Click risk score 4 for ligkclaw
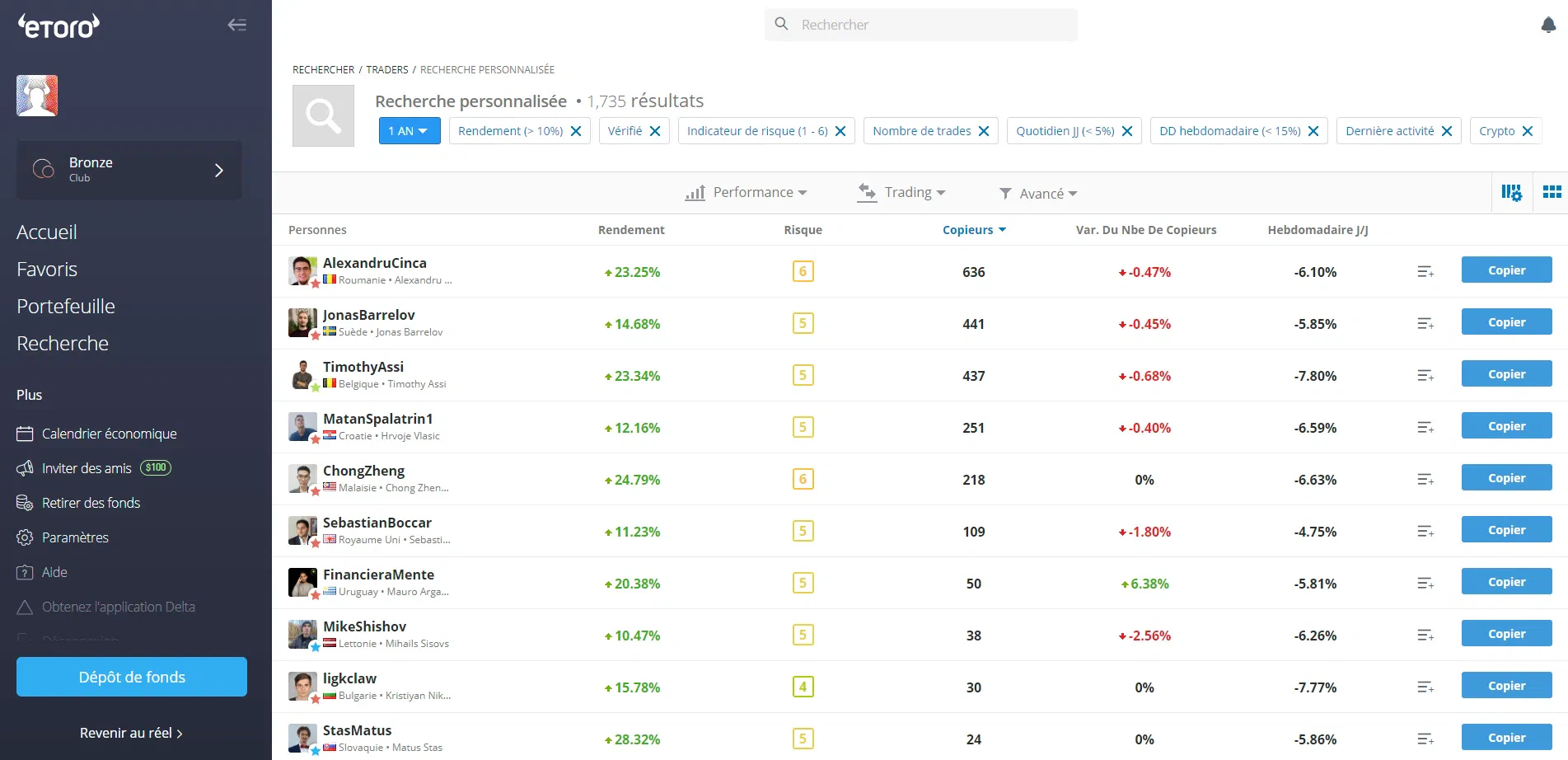1568x760 pixels. click(x=803, y=687)
